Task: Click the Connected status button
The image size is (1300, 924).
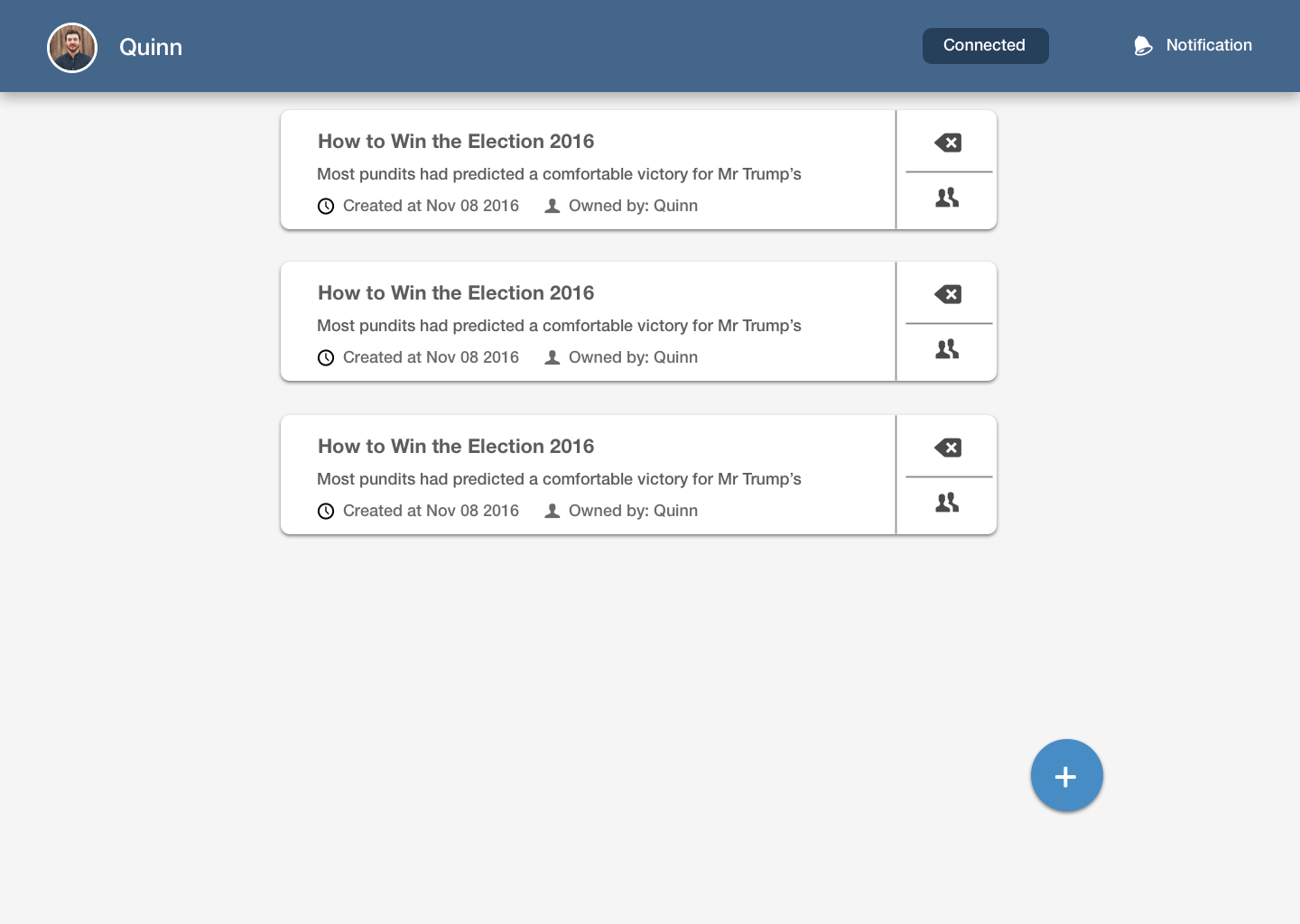Action: click(x=986, y=46)
